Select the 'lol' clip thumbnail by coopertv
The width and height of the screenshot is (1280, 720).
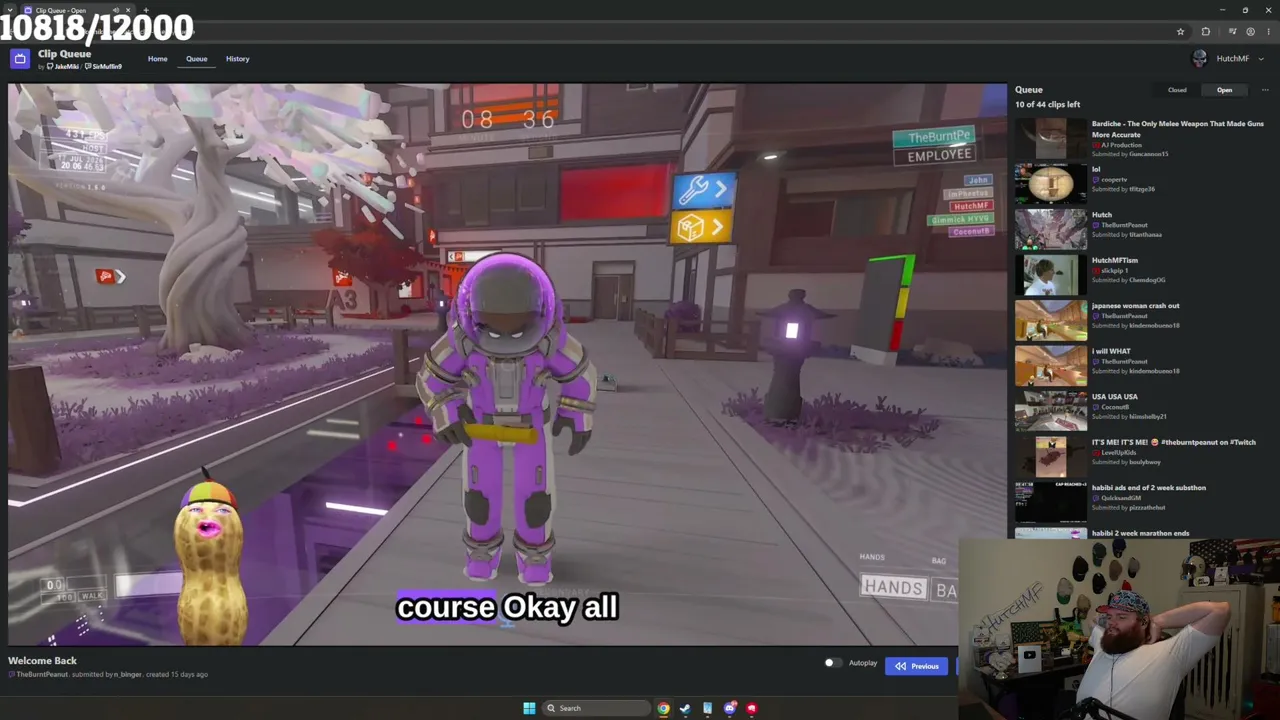pos(1051,184)
